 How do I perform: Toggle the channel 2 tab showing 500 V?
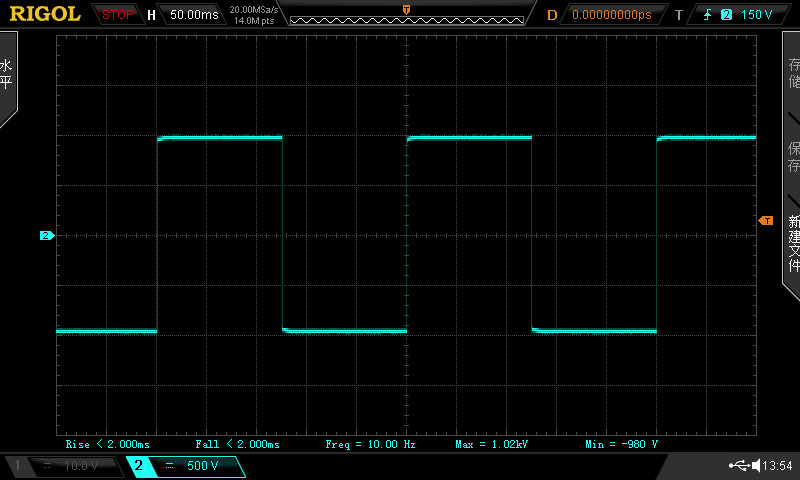coord(185,466)
